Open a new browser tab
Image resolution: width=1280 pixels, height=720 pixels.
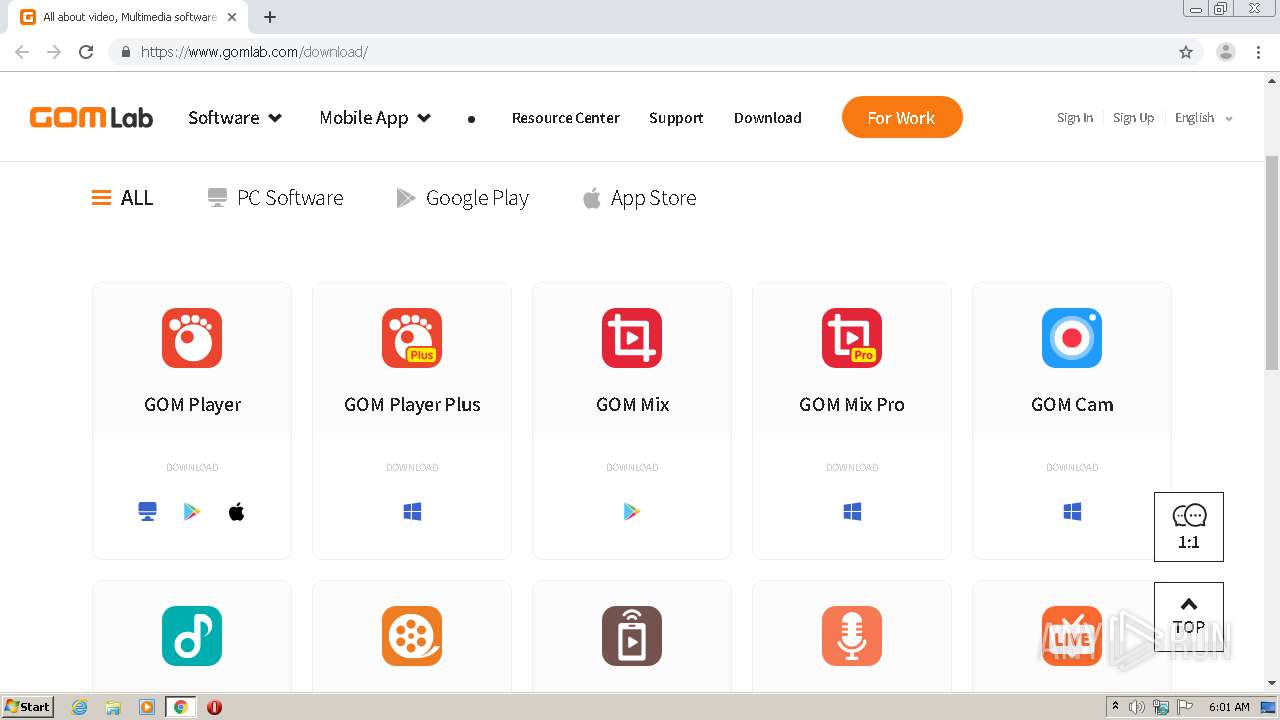(x=269, y=17)
